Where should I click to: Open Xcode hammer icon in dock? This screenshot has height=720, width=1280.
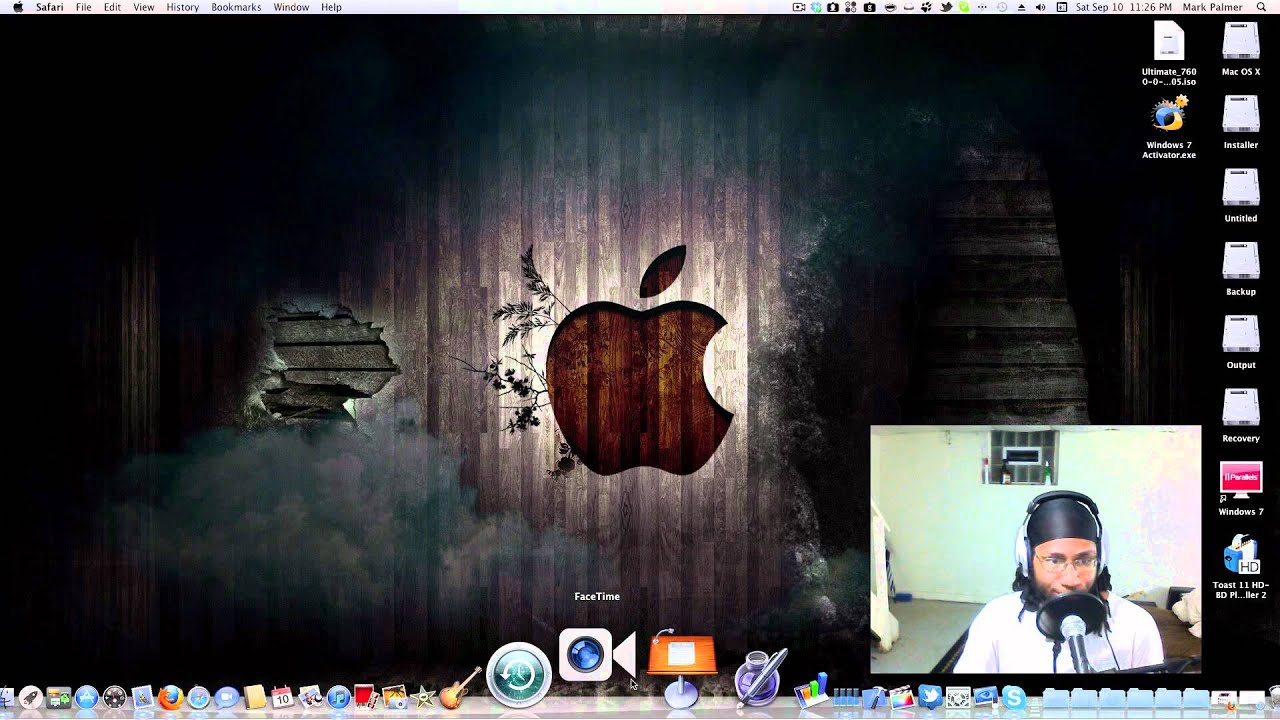tap(874, 697)
